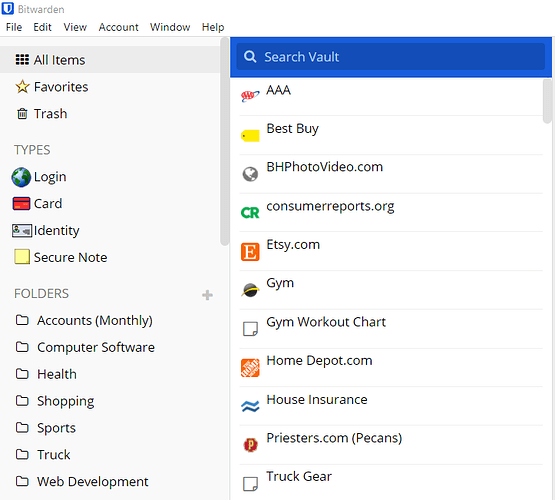555x500 pixels.
Task: Select Truck Gear entry name
Action: [x=299, y=476]
